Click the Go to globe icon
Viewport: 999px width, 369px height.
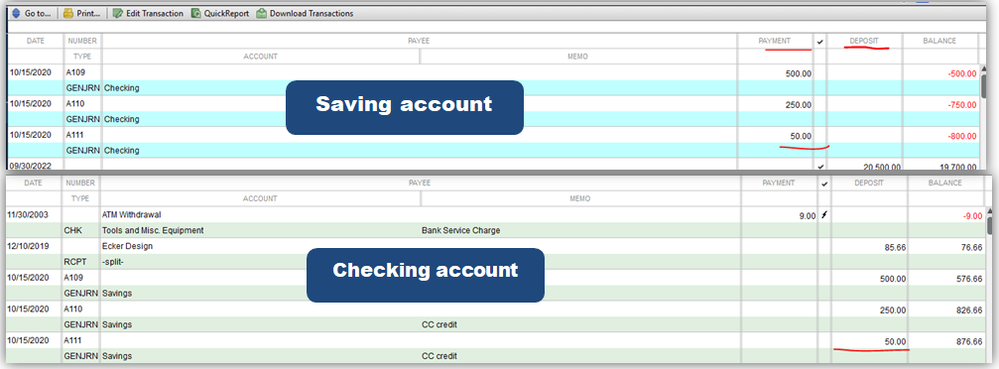pos(16,13)
